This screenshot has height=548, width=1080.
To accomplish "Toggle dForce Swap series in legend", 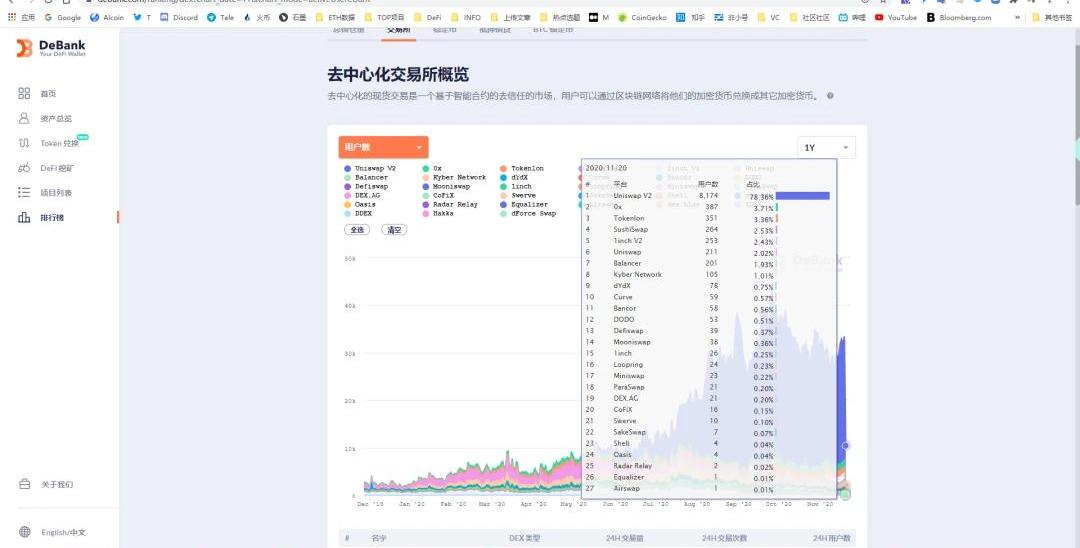I will 528,213.
